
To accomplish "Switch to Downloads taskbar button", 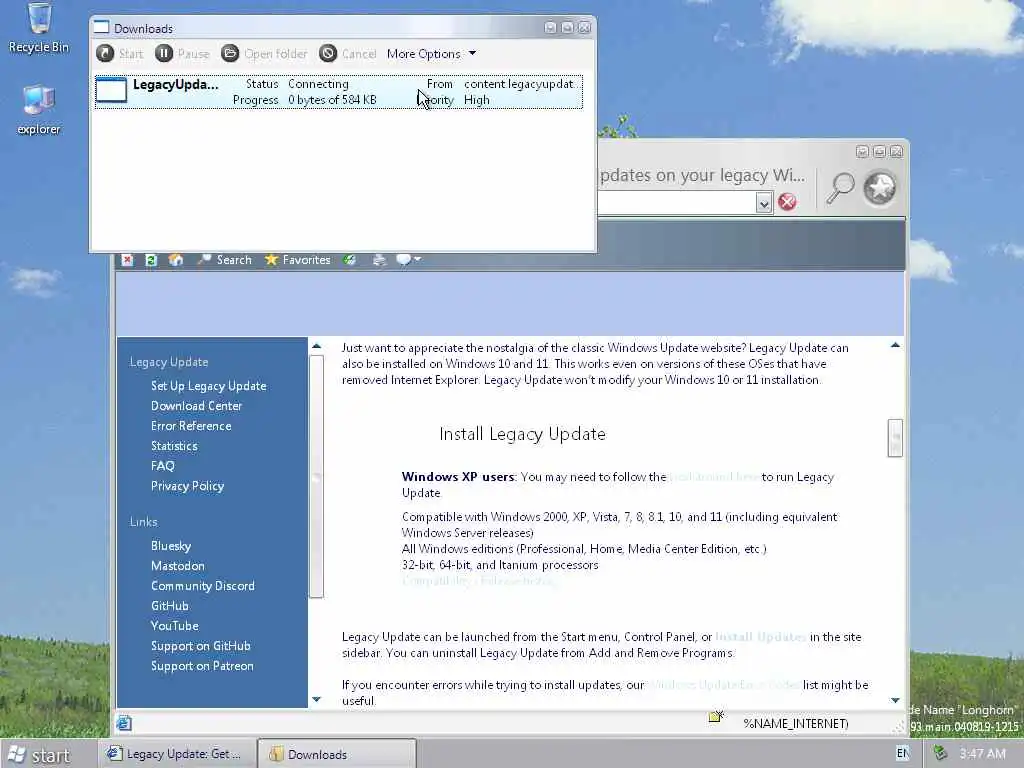I will coord(337,754).
